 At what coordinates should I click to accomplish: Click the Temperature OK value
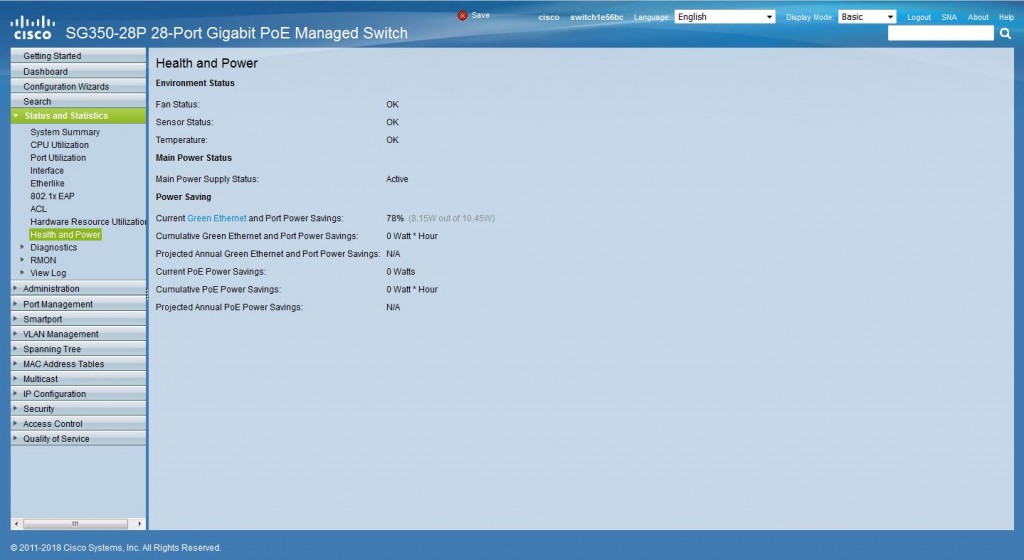click(x=392, y=140)
